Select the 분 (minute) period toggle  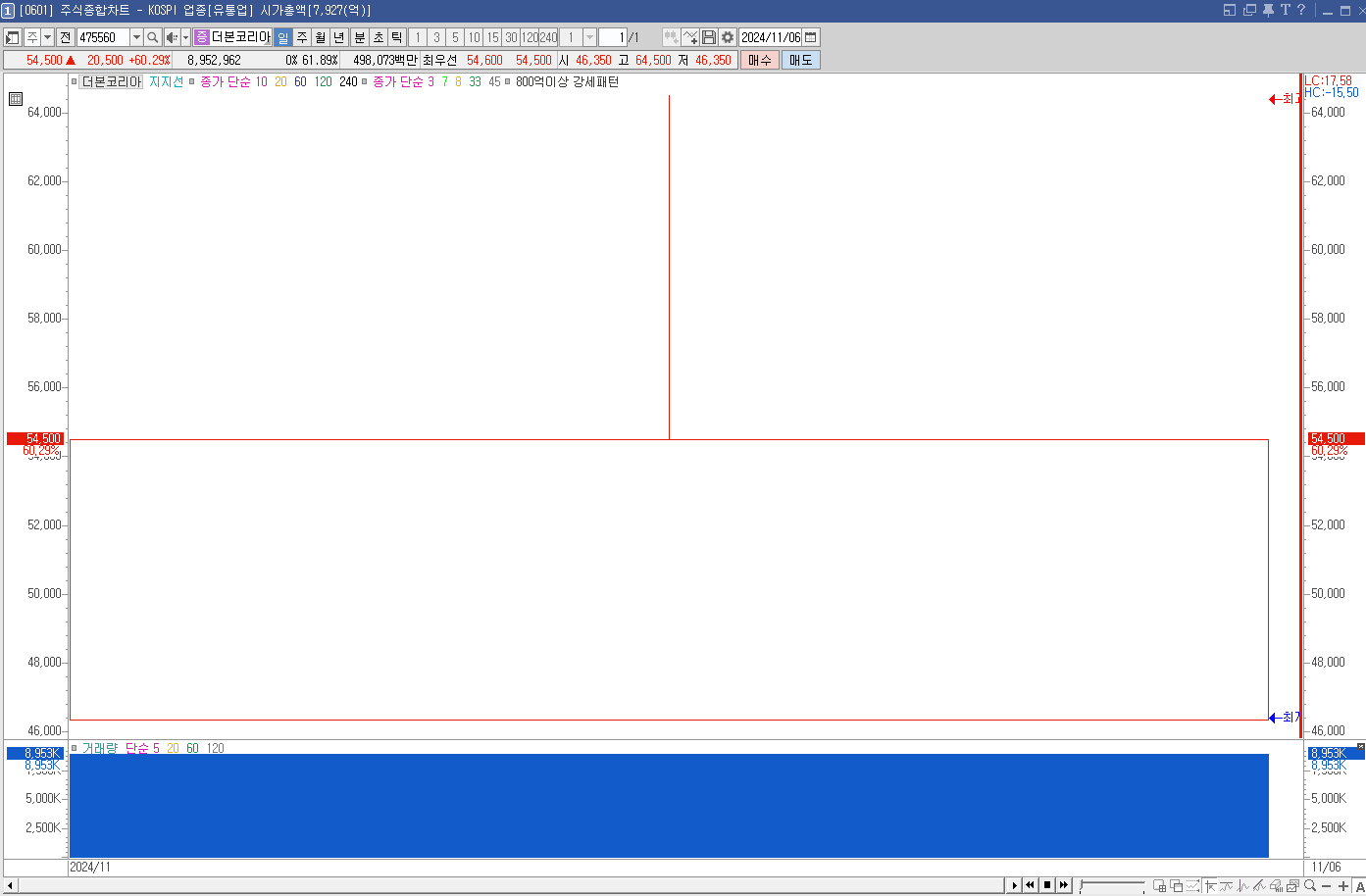pyautogui.click(x=360, y=37)
